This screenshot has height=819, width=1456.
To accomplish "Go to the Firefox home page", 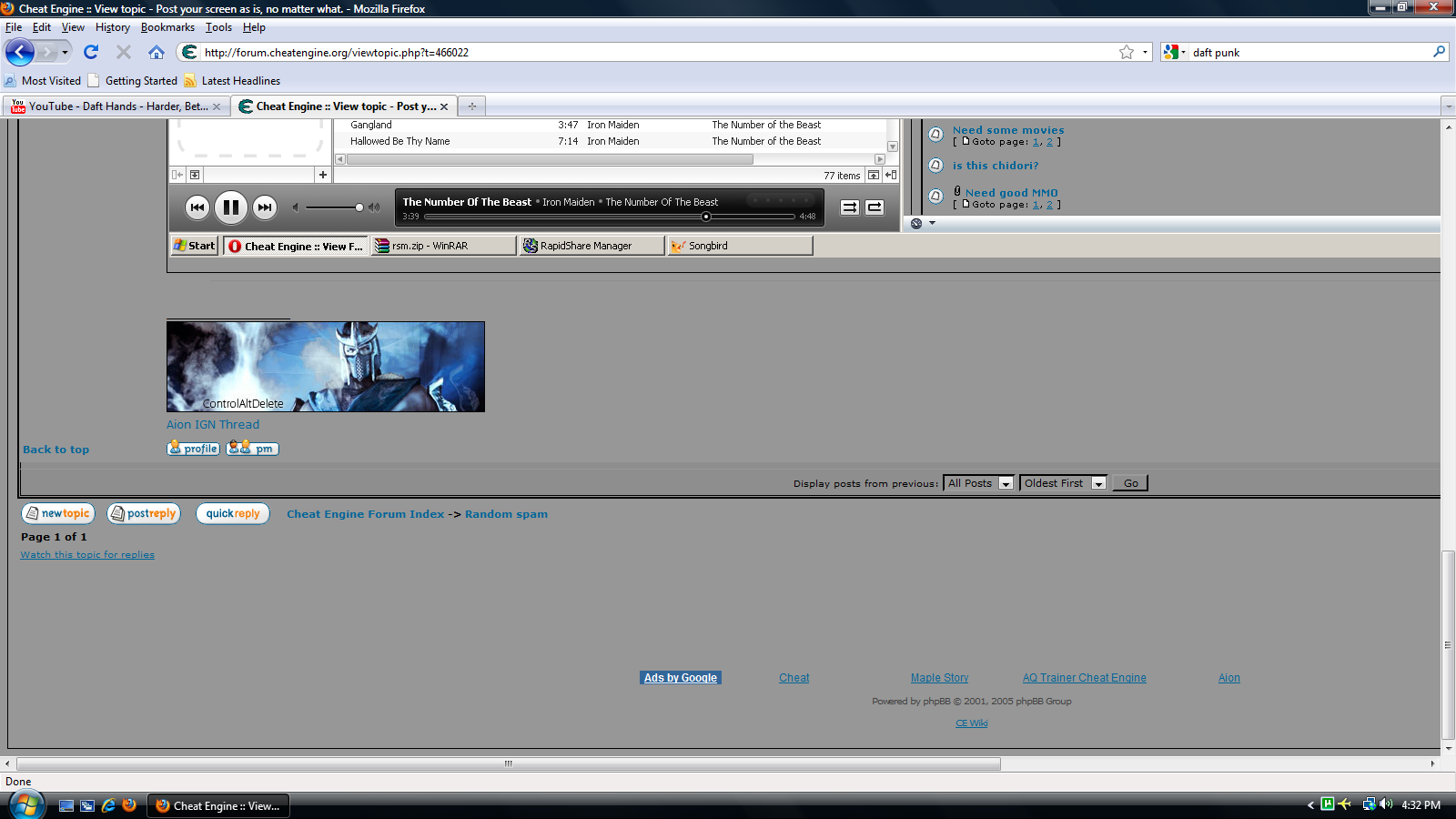I will (157, 52).
